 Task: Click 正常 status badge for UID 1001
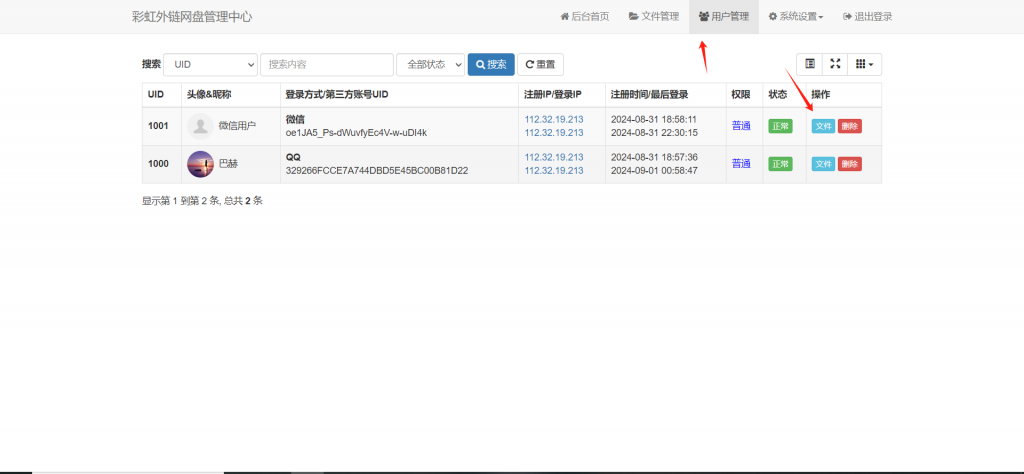pos(780,126)
